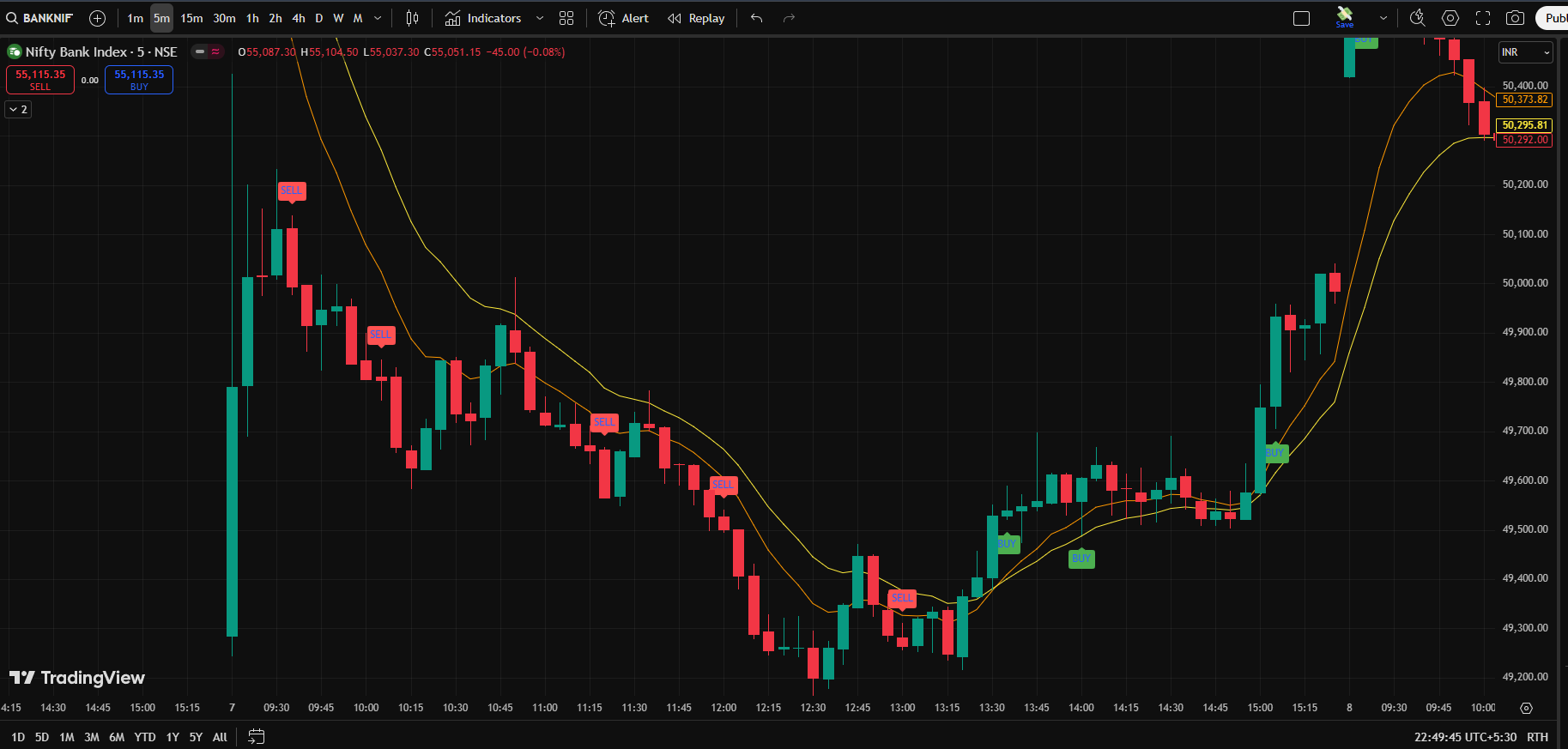This screenshot has width=1568, height=749.
Task: Select the 5D date range
Action: pyautogui.click(x=42, y=737)
